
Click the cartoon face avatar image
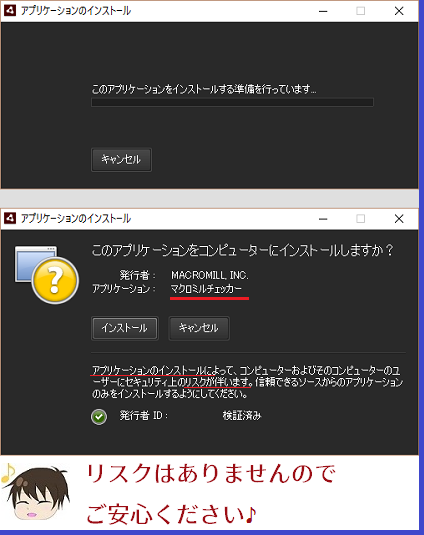36,493
